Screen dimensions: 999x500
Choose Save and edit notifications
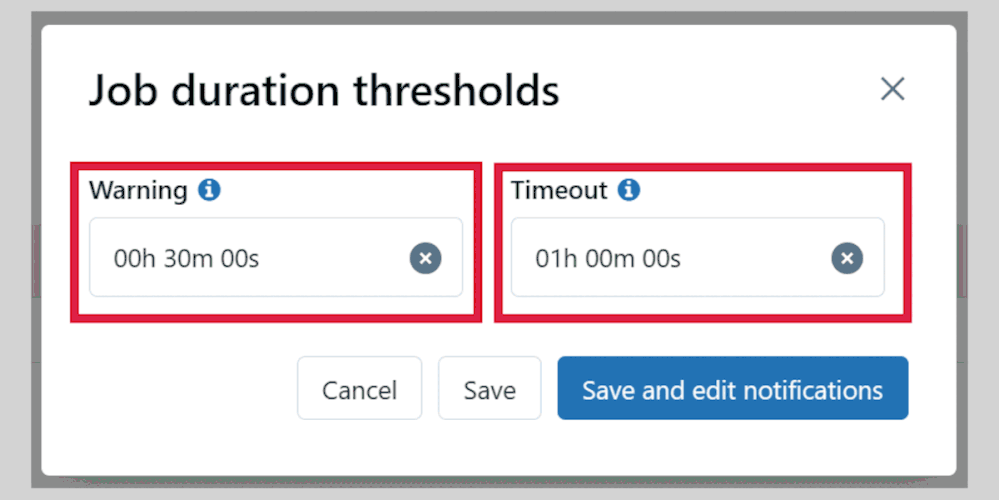coord(732,389)
